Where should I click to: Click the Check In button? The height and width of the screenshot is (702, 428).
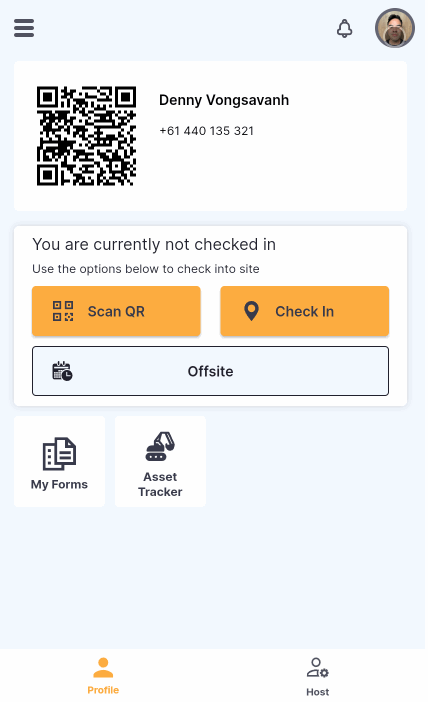[x=304, y=311]
